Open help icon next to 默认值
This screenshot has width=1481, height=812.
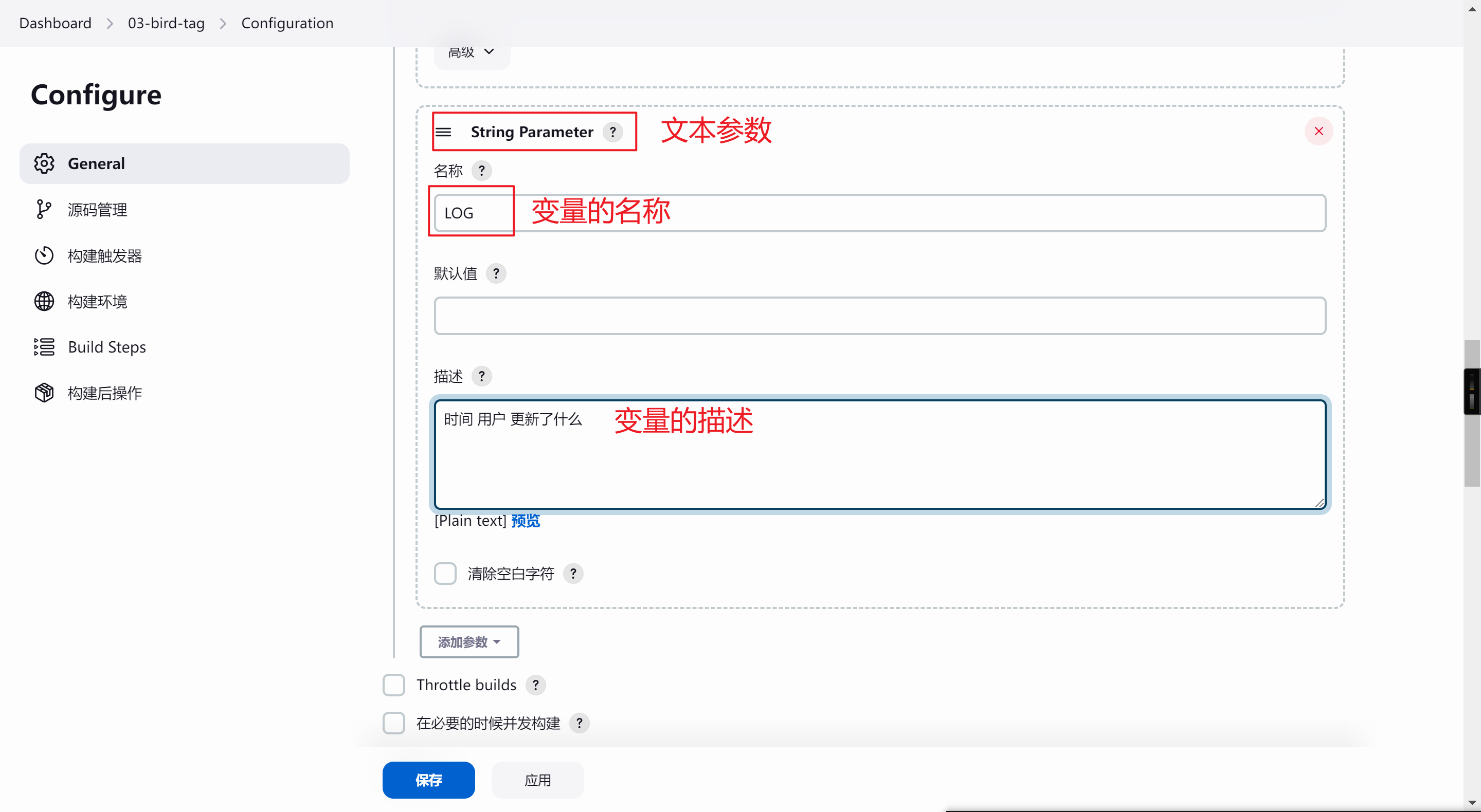pos(496,273)
